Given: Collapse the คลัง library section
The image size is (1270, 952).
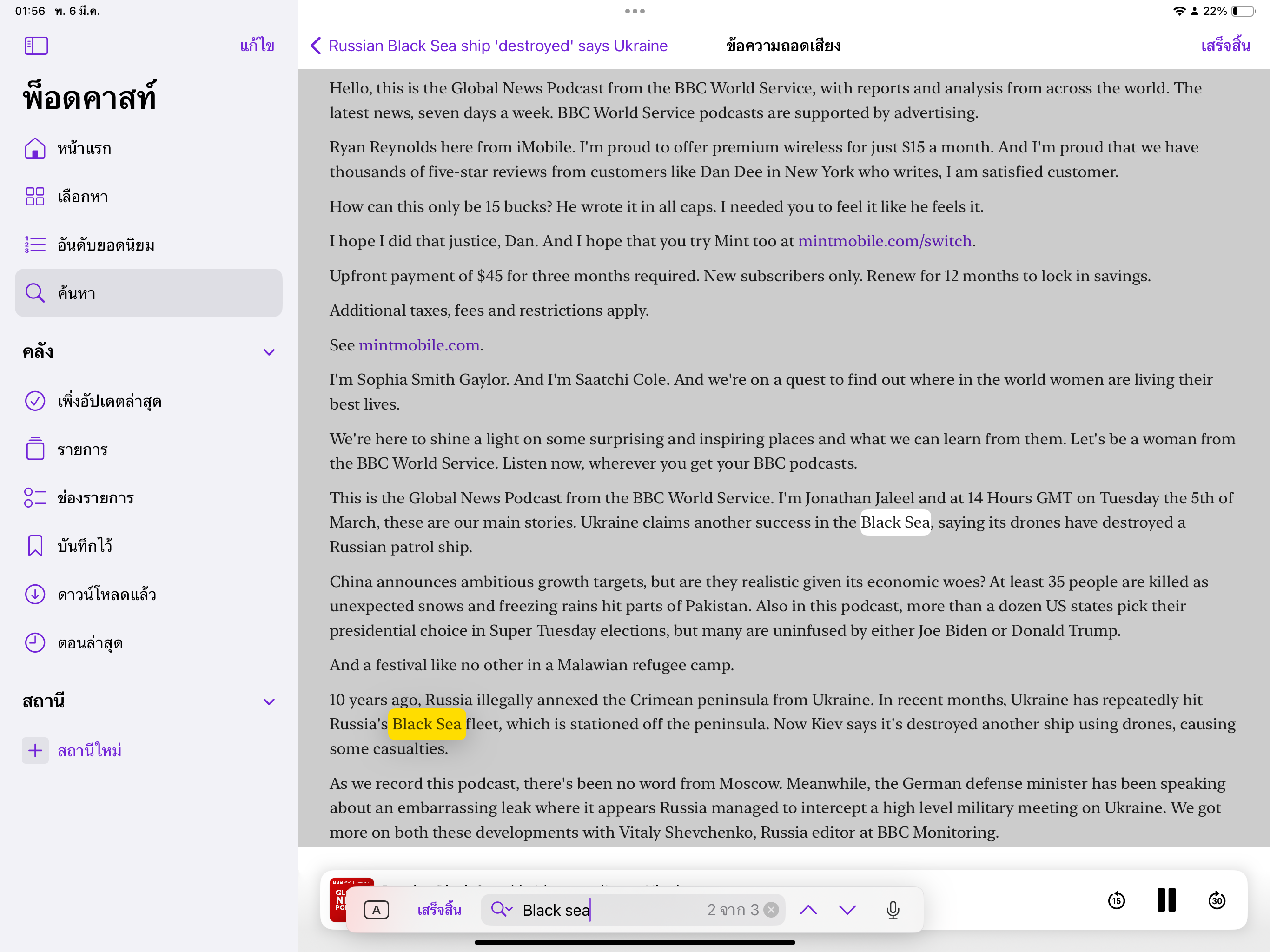Looking at the screenshot, I should pyautogui.click(x=269, y=352).
